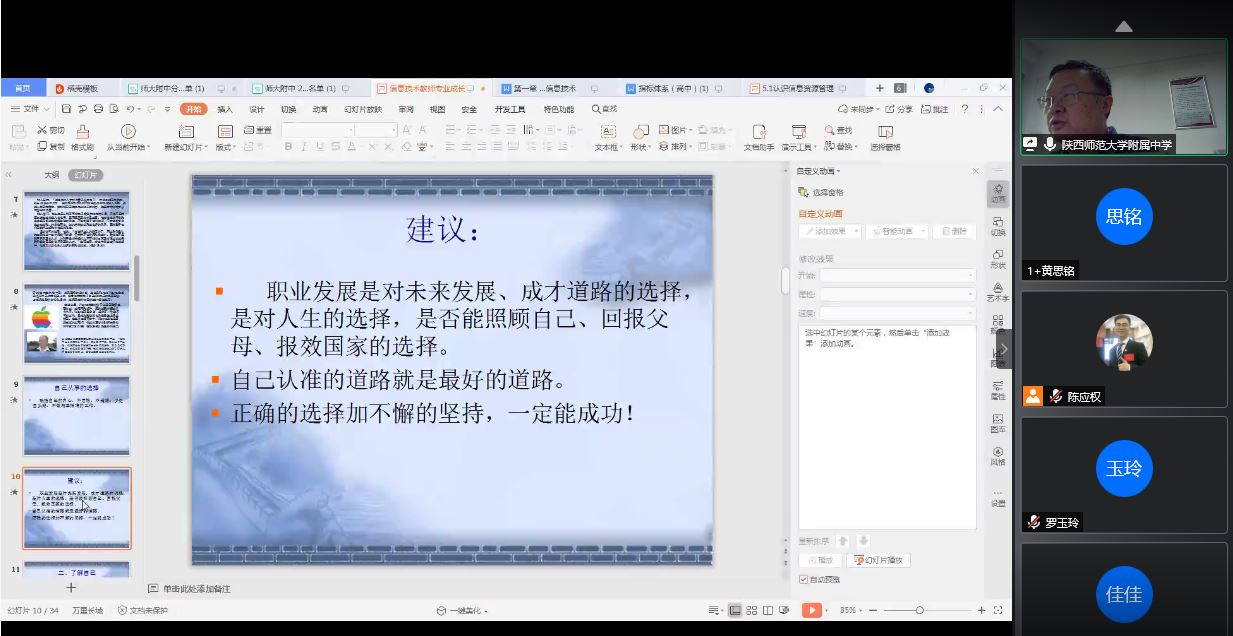Click the Share (分享) button

[x=899, y=109]
